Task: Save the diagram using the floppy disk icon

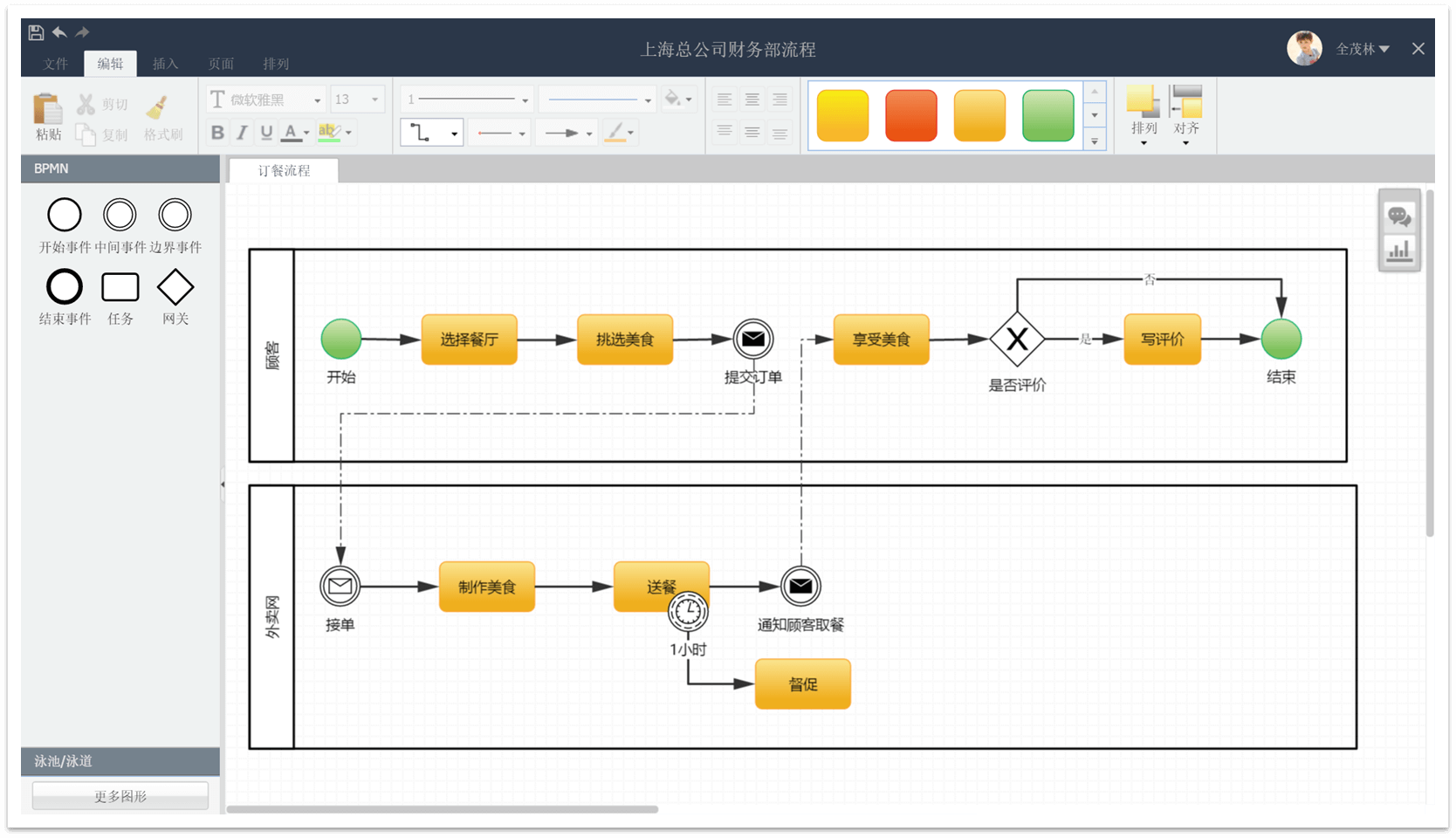Action: click(x=35, y=31)
